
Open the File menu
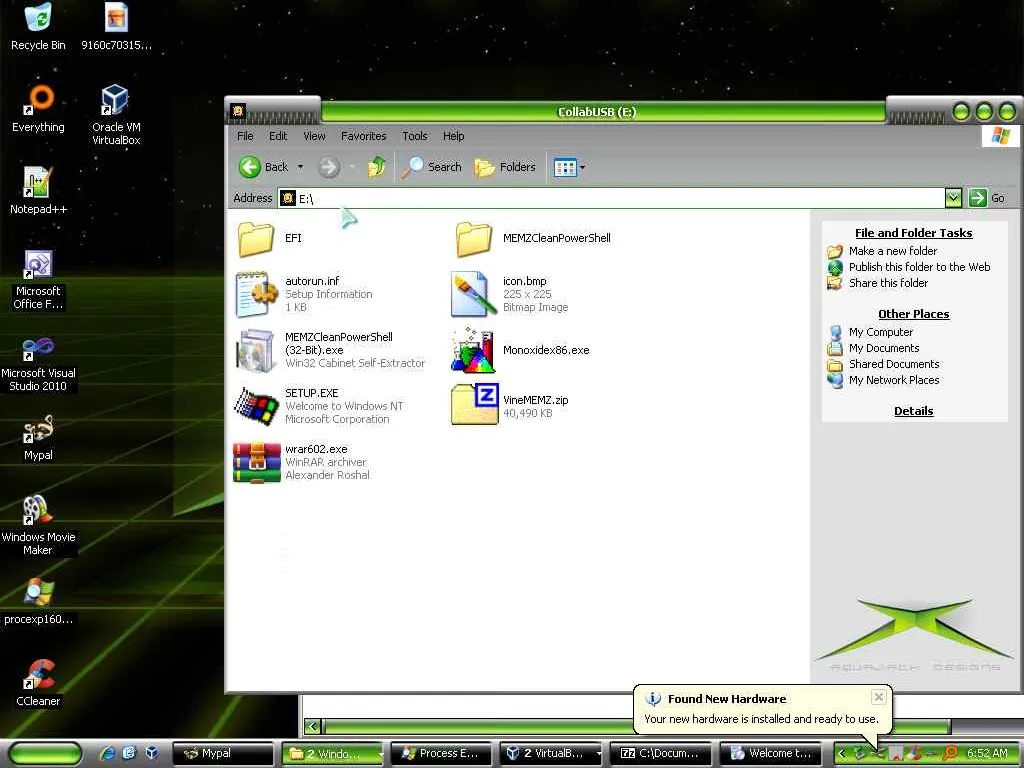[x=245, y=136]
